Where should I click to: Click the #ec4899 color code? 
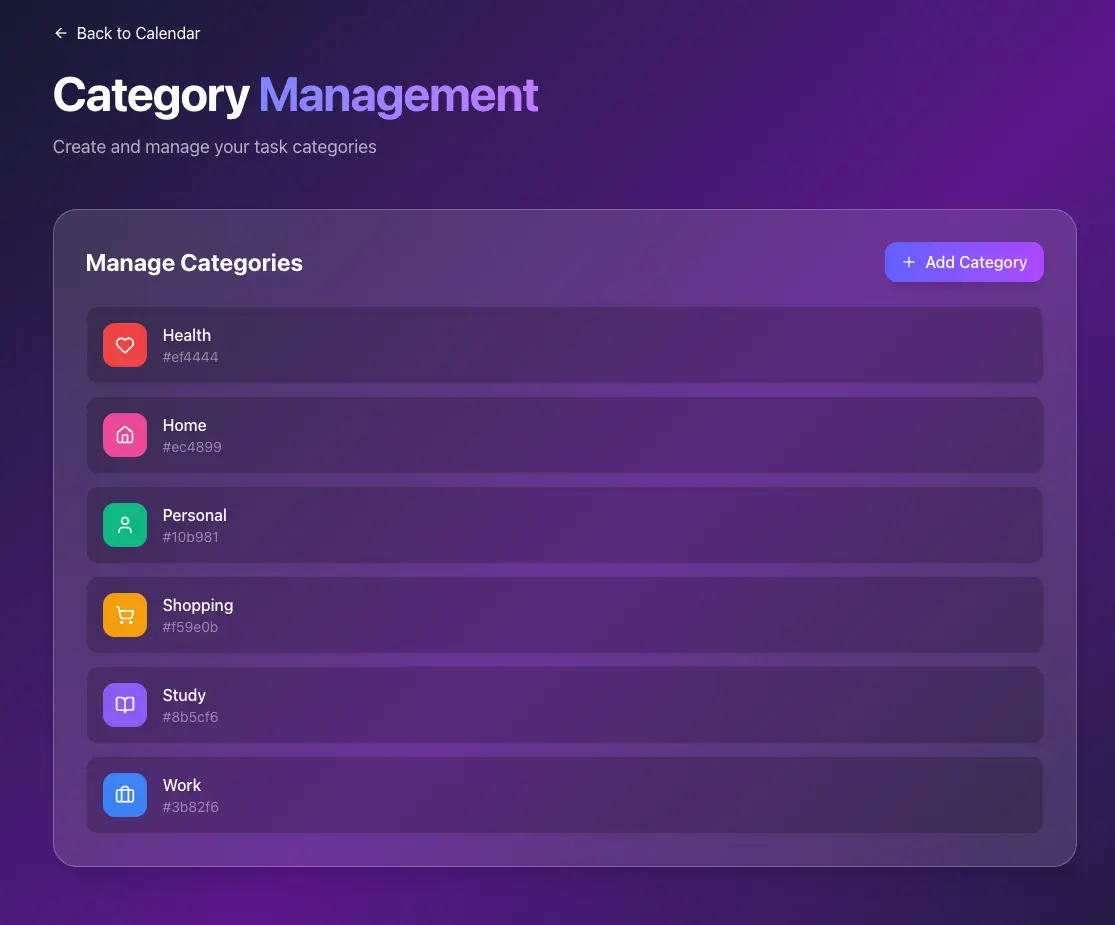191,447
